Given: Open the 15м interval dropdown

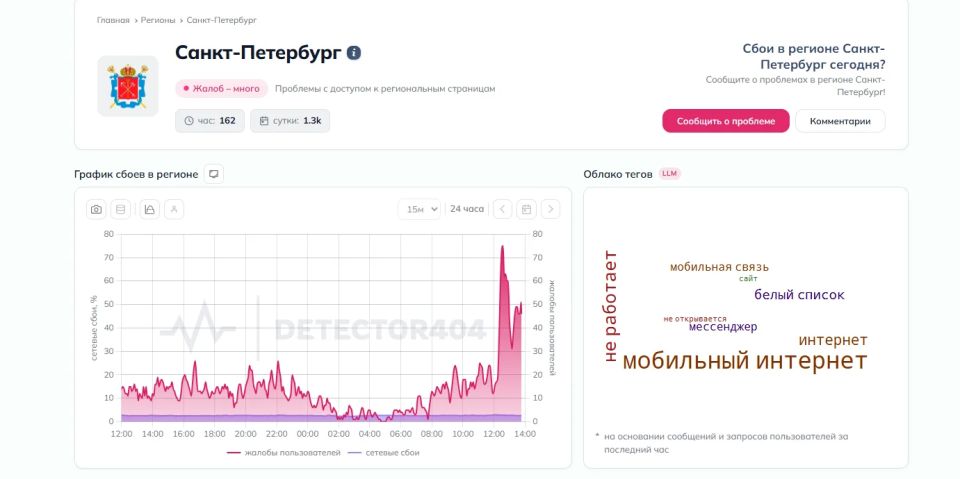Looking at the screenshot, I should [x=419, y=209].
